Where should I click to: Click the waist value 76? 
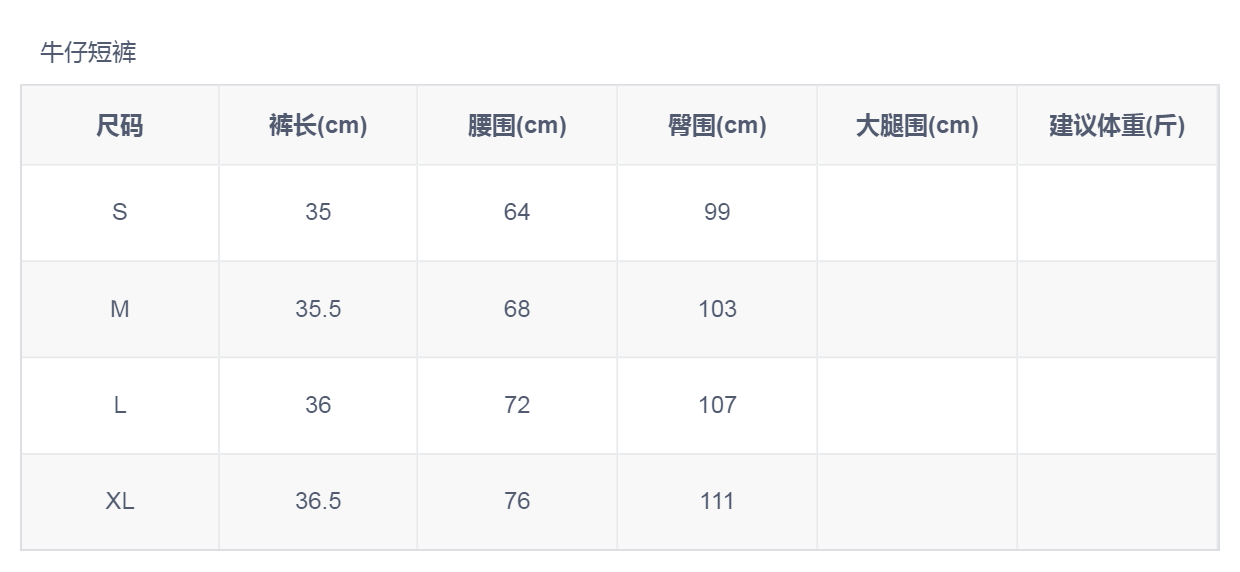517,501
